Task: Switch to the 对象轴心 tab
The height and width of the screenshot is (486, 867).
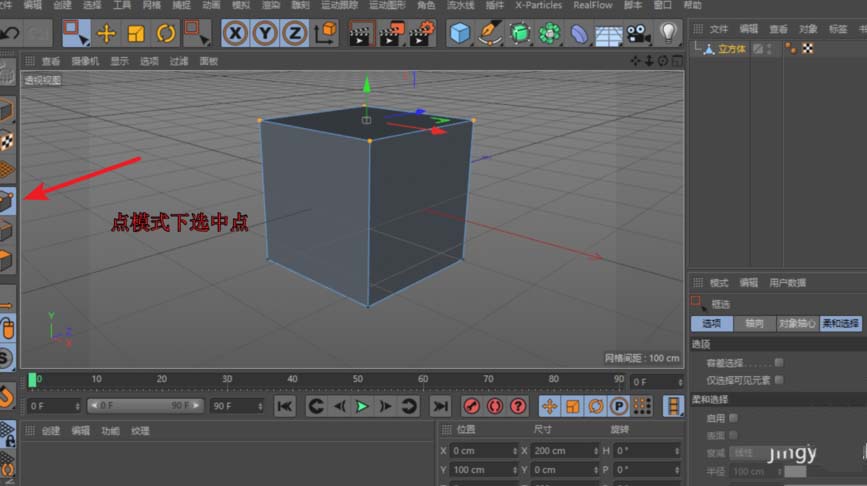Action: pyautogui.click(x=797, y=324)
